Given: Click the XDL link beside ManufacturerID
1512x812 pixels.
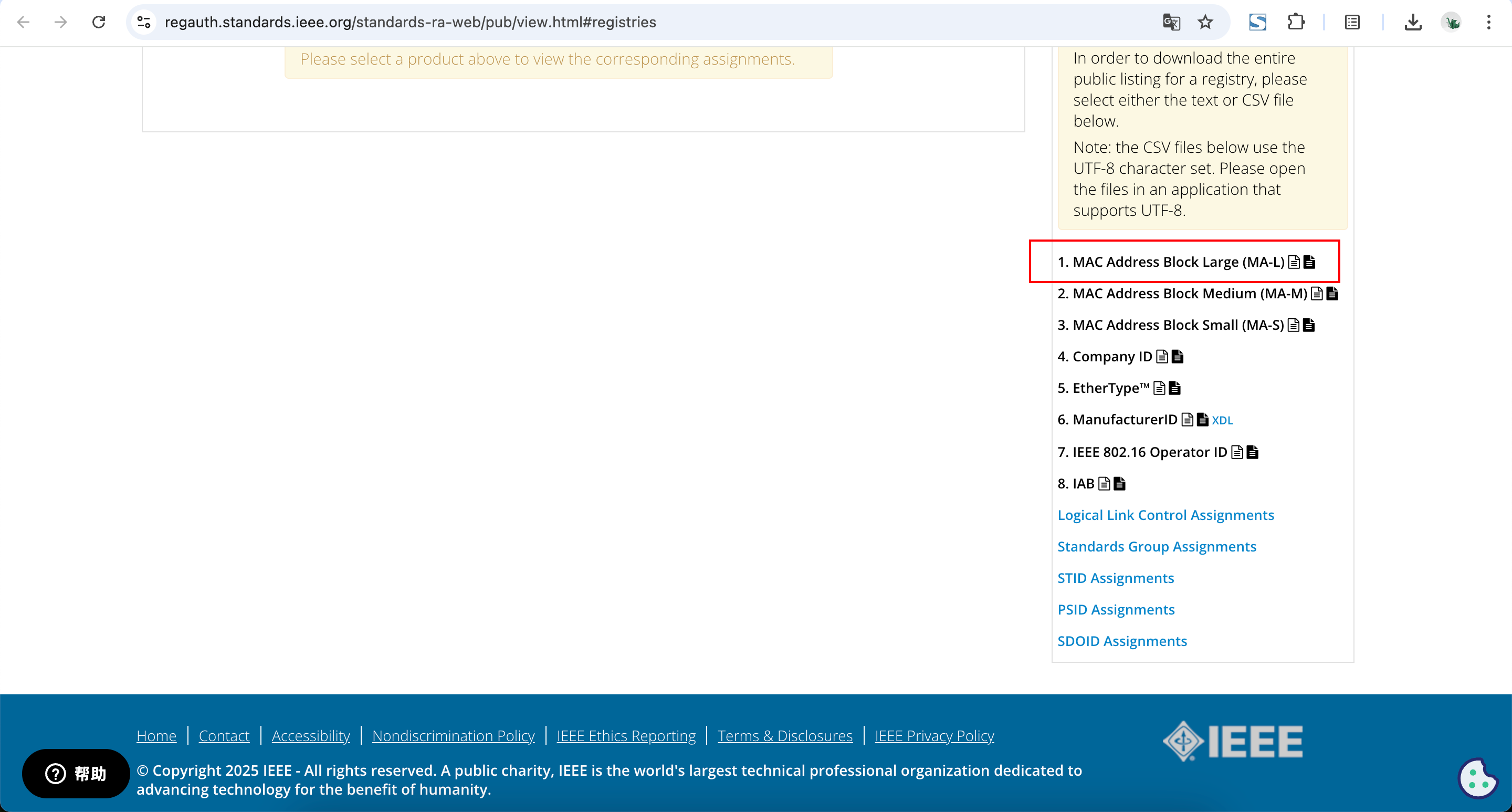Looking at the screenshot, I should click(x=1222, y=420).
